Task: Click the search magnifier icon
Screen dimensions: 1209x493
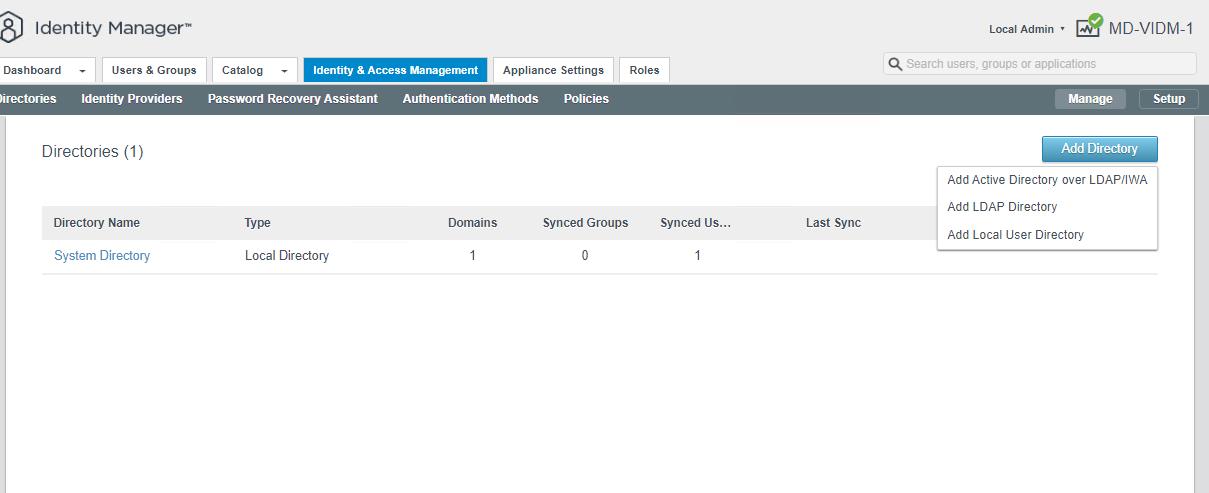Action: pos(895,64)
